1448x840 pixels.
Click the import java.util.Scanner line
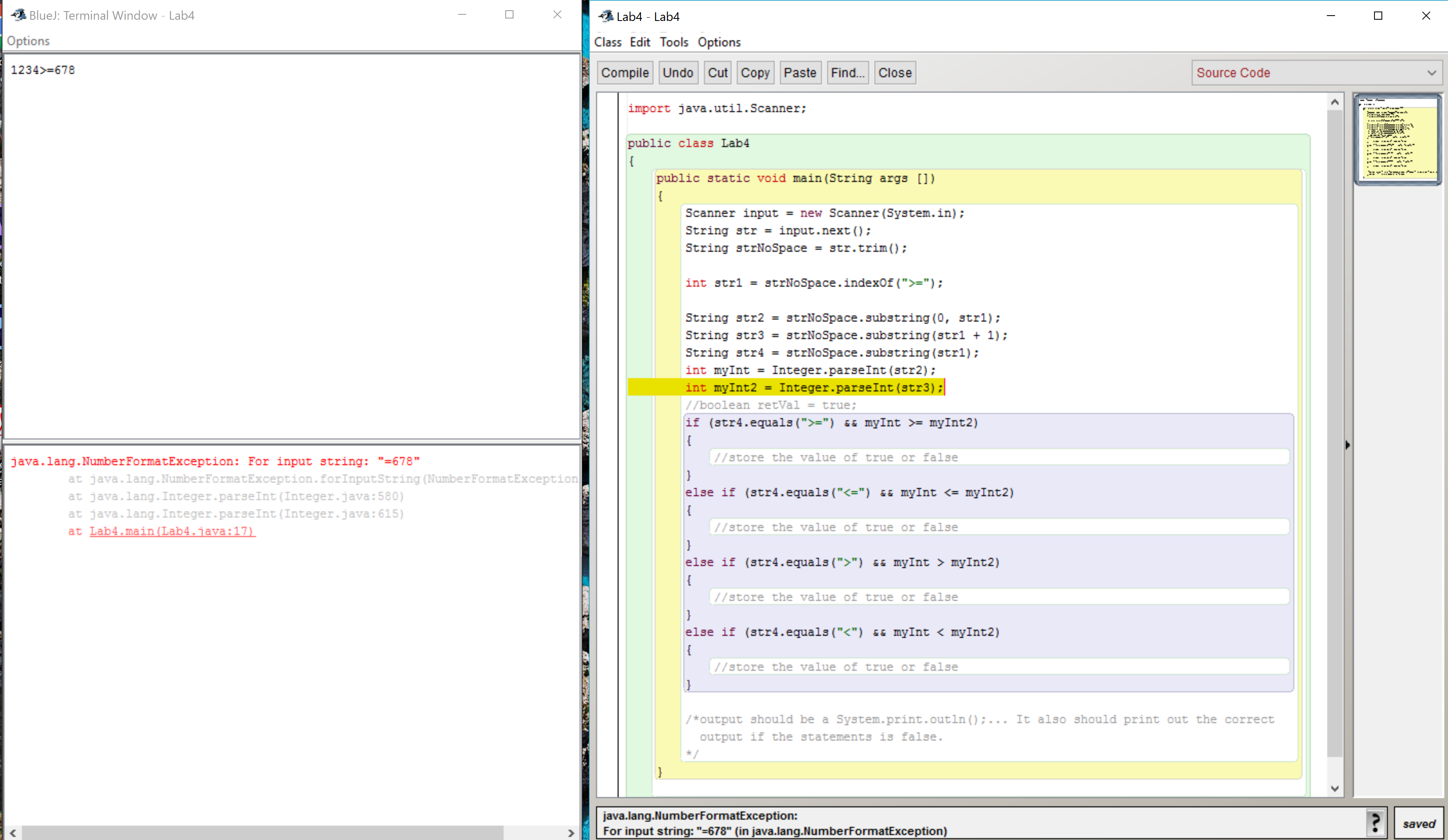tap(717, 108)
